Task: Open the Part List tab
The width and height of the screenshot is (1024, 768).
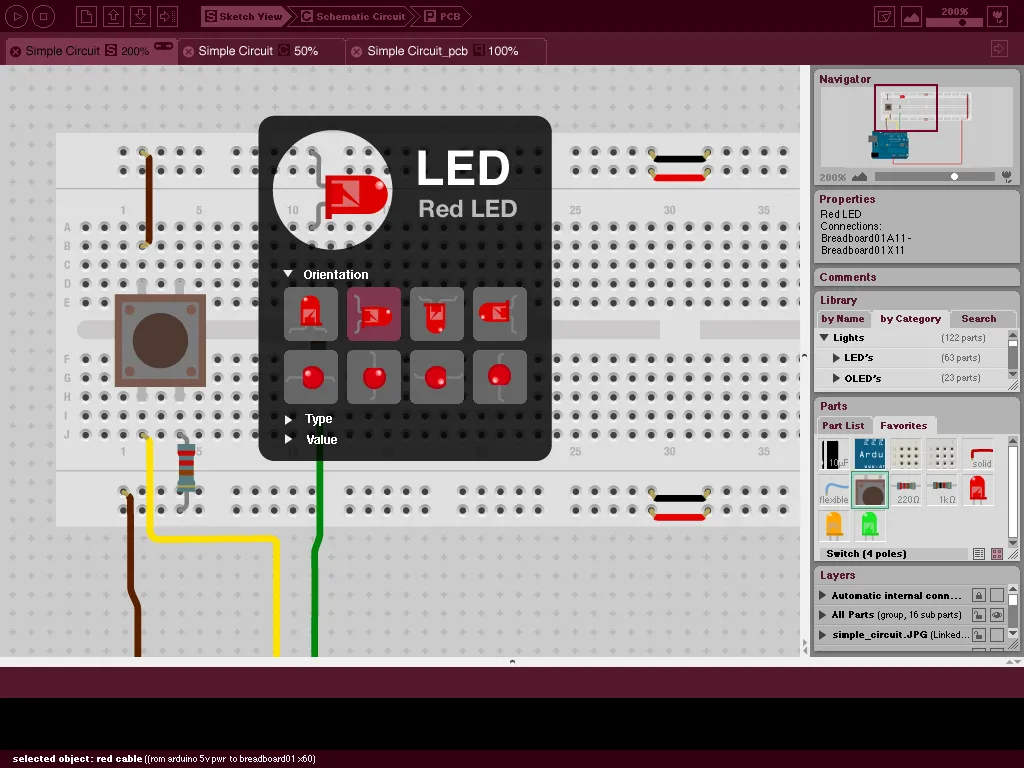Action: tap(842, 426)
